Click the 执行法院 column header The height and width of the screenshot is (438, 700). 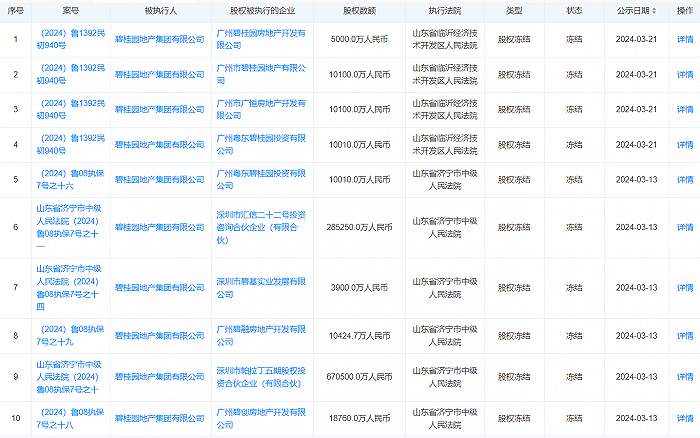(445, 11)
